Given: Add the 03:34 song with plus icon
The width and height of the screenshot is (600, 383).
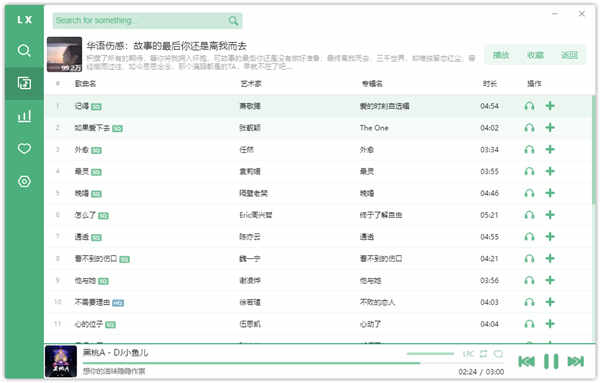Looking at the screenshot, I should pyautogui.click(x=550, y=150).
